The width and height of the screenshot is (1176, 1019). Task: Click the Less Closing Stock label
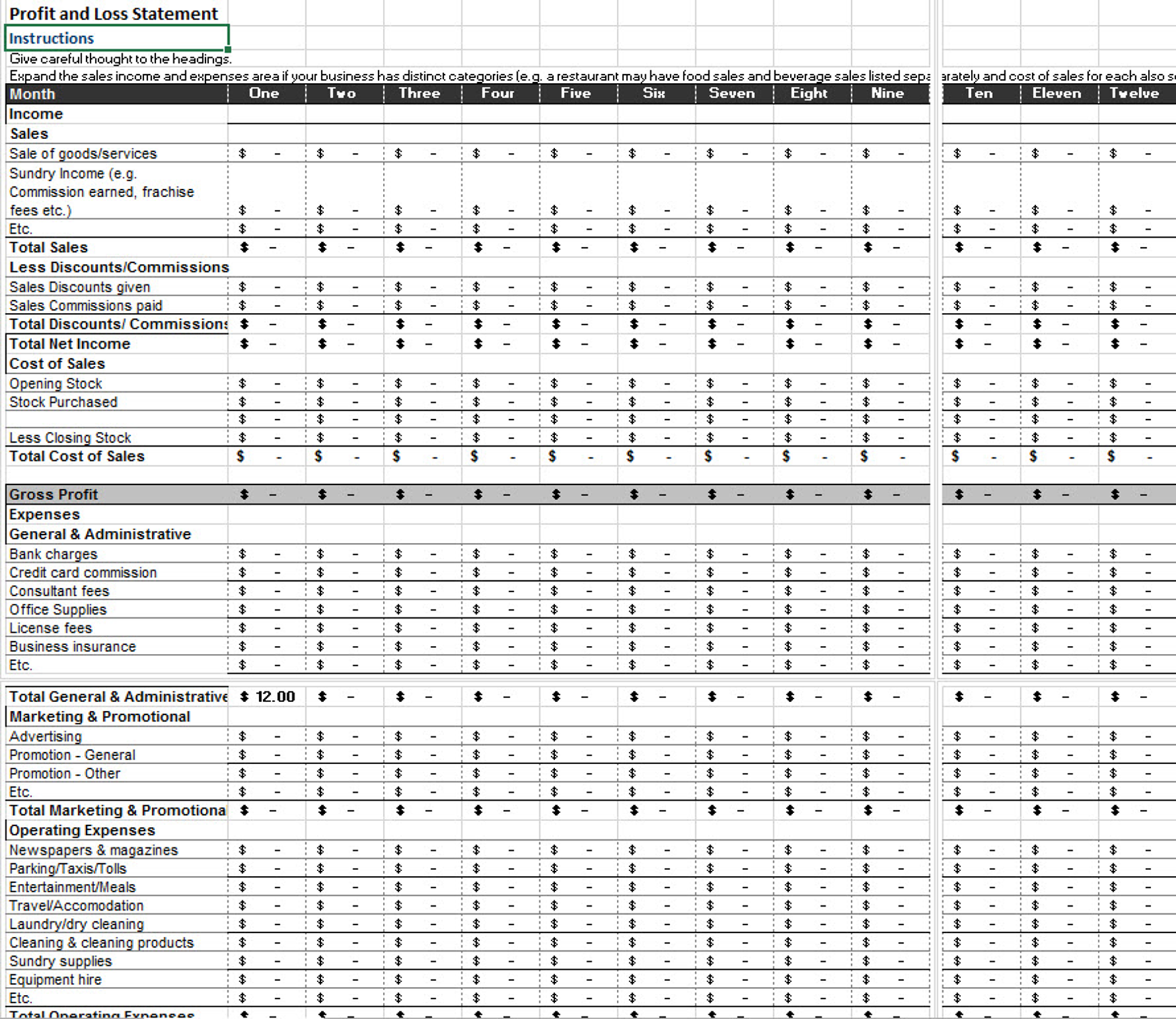coord(71,437)
